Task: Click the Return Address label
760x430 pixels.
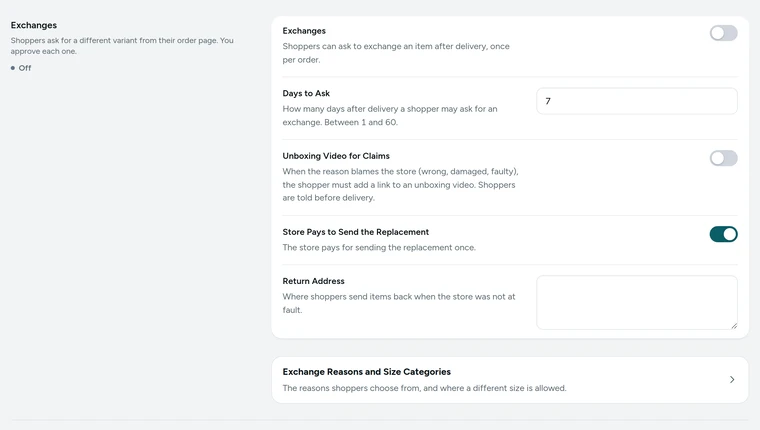Action: click(x=314, y=281)
